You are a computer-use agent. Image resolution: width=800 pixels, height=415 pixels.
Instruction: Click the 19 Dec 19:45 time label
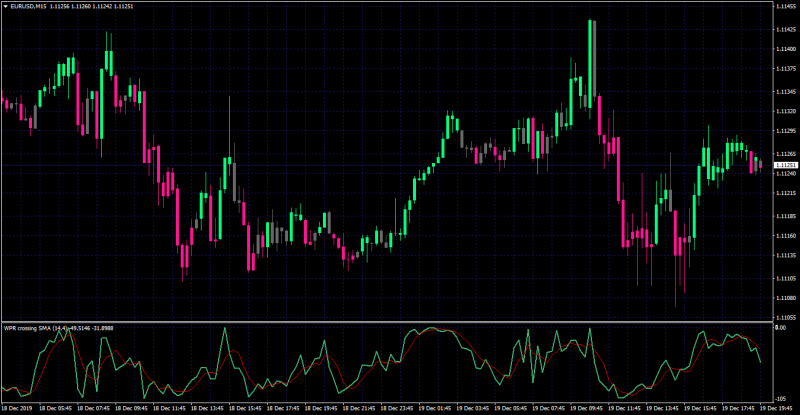pyautogui.click(x=778, y=408)
